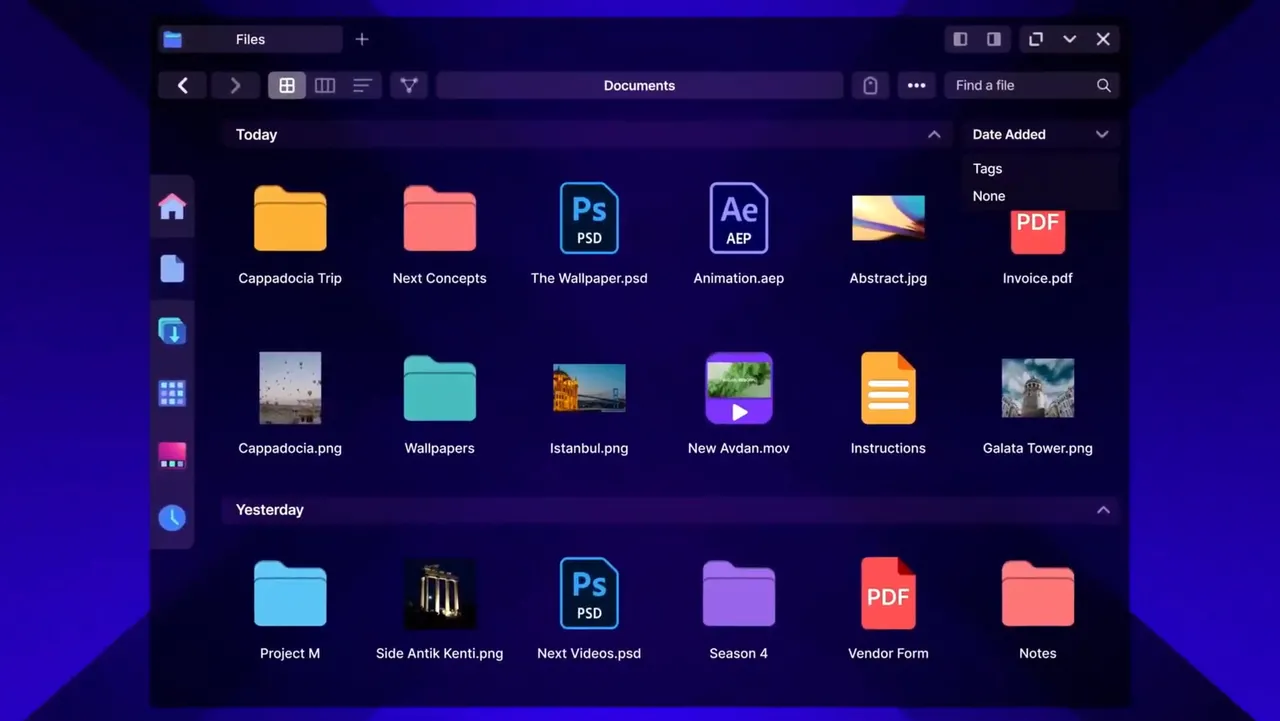Viewport: 1280px width, 721px height.
Task: Switch to list view layout
Action: pos(362,86)
